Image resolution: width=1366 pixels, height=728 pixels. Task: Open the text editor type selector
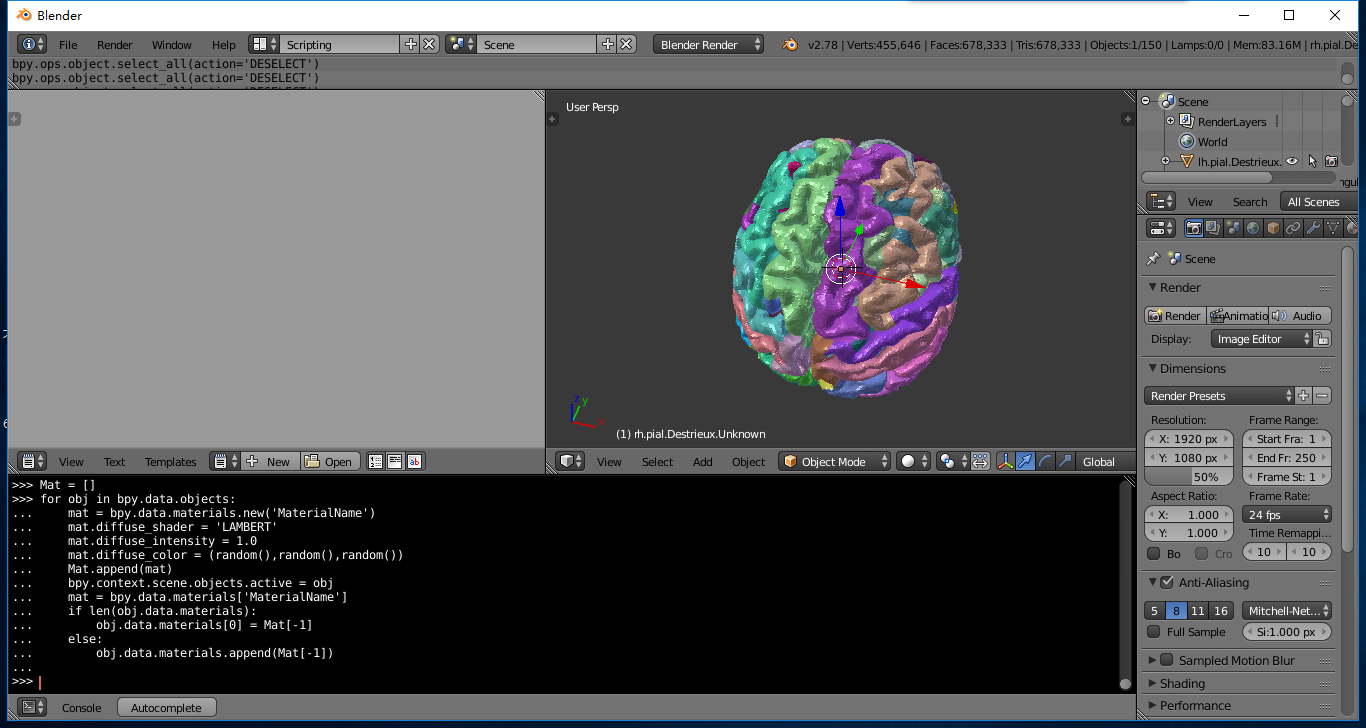32,461
